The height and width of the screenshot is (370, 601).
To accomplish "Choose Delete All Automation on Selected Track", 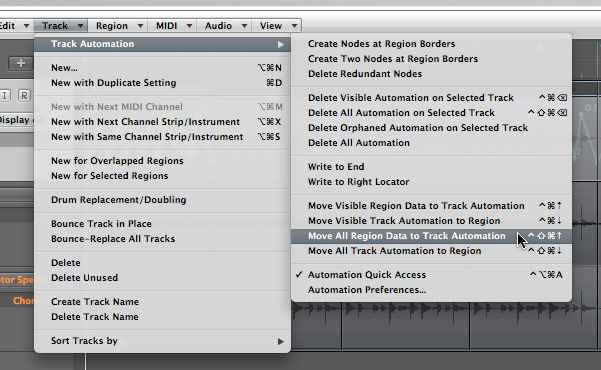I will [x=431, y=113].
